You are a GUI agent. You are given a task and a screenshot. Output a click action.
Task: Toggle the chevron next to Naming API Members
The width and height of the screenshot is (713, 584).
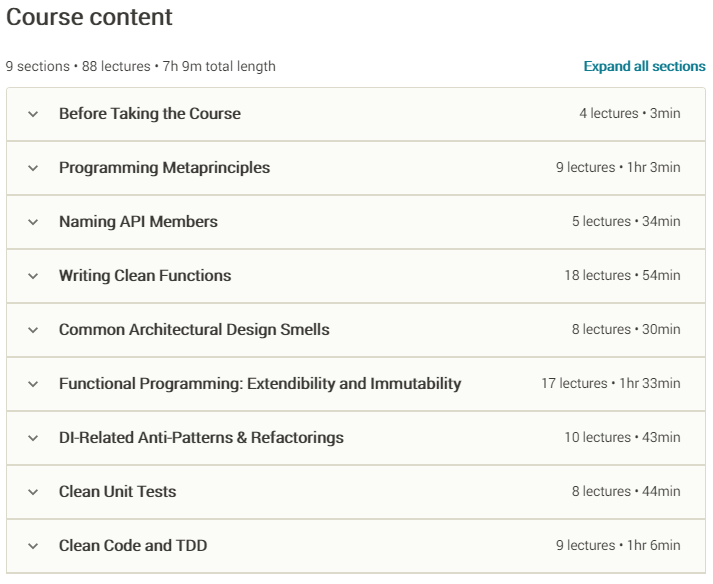click(x=33, y=222)
